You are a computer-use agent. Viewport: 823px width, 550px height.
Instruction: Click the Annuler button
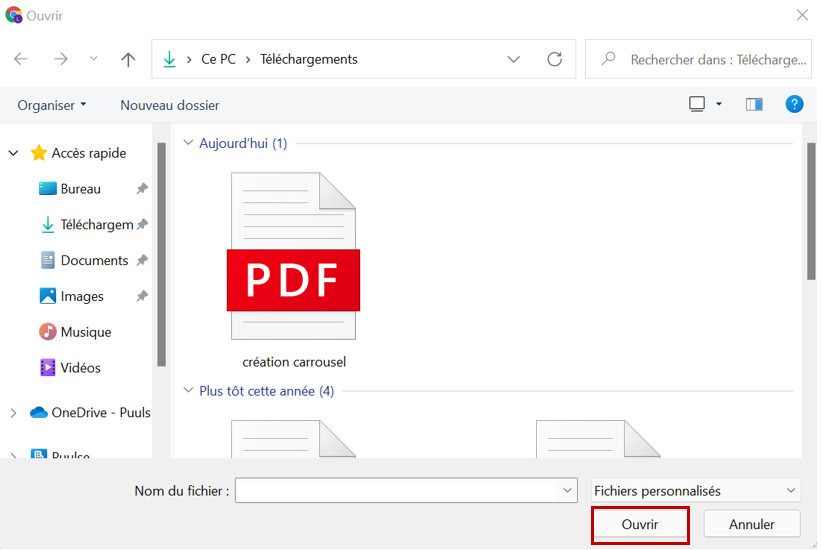coord(752,524)
